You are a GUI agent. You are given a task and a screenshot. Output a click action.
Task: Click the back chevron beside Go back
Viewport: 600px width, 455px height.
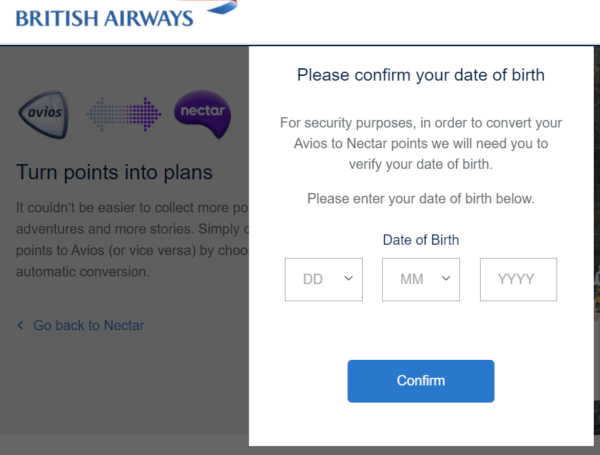pyautogui.click(x=21, y=325)
